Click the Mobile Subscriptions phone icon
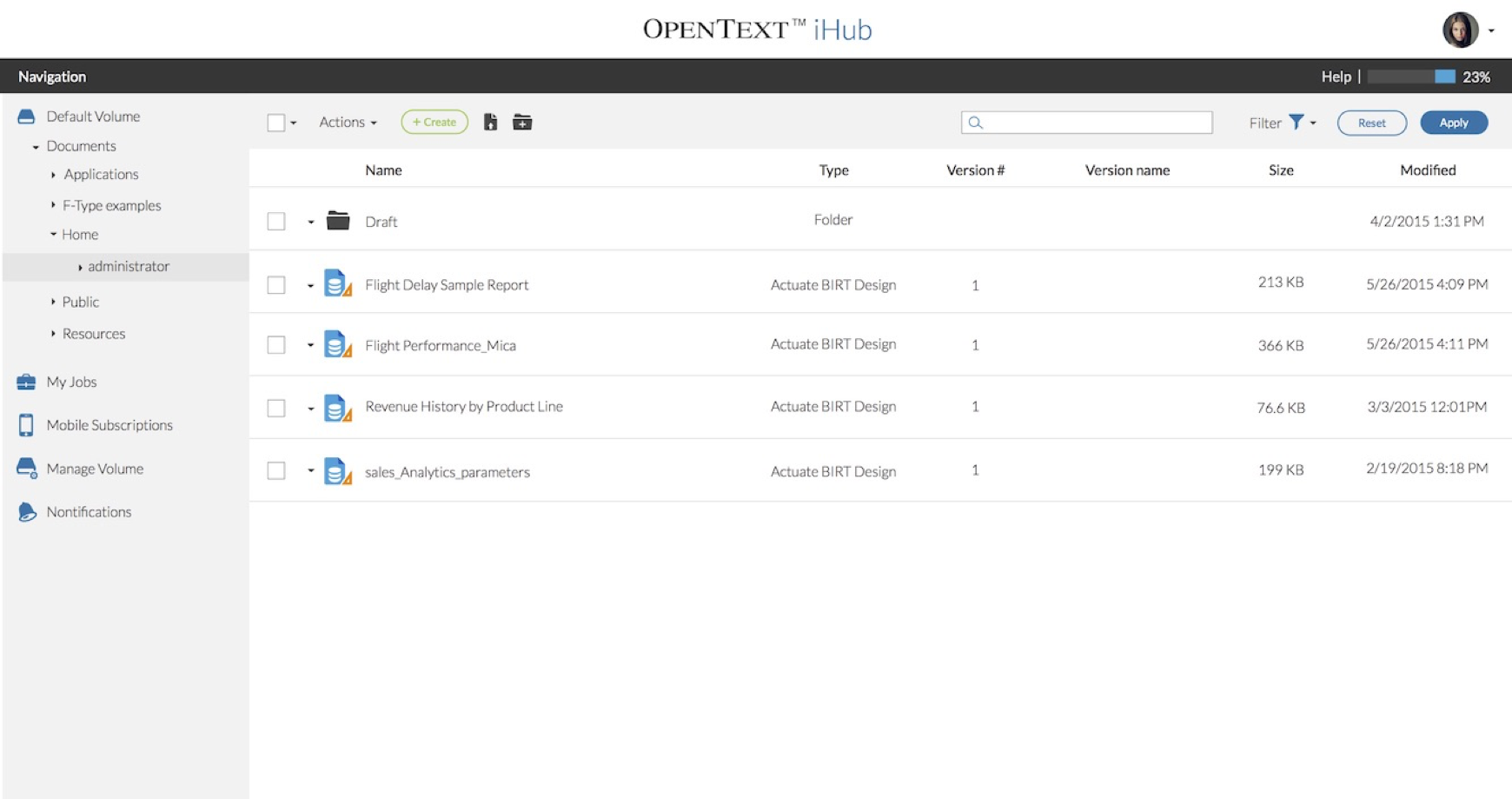The height and width of the screenshot is (799, 1512). 26,425
